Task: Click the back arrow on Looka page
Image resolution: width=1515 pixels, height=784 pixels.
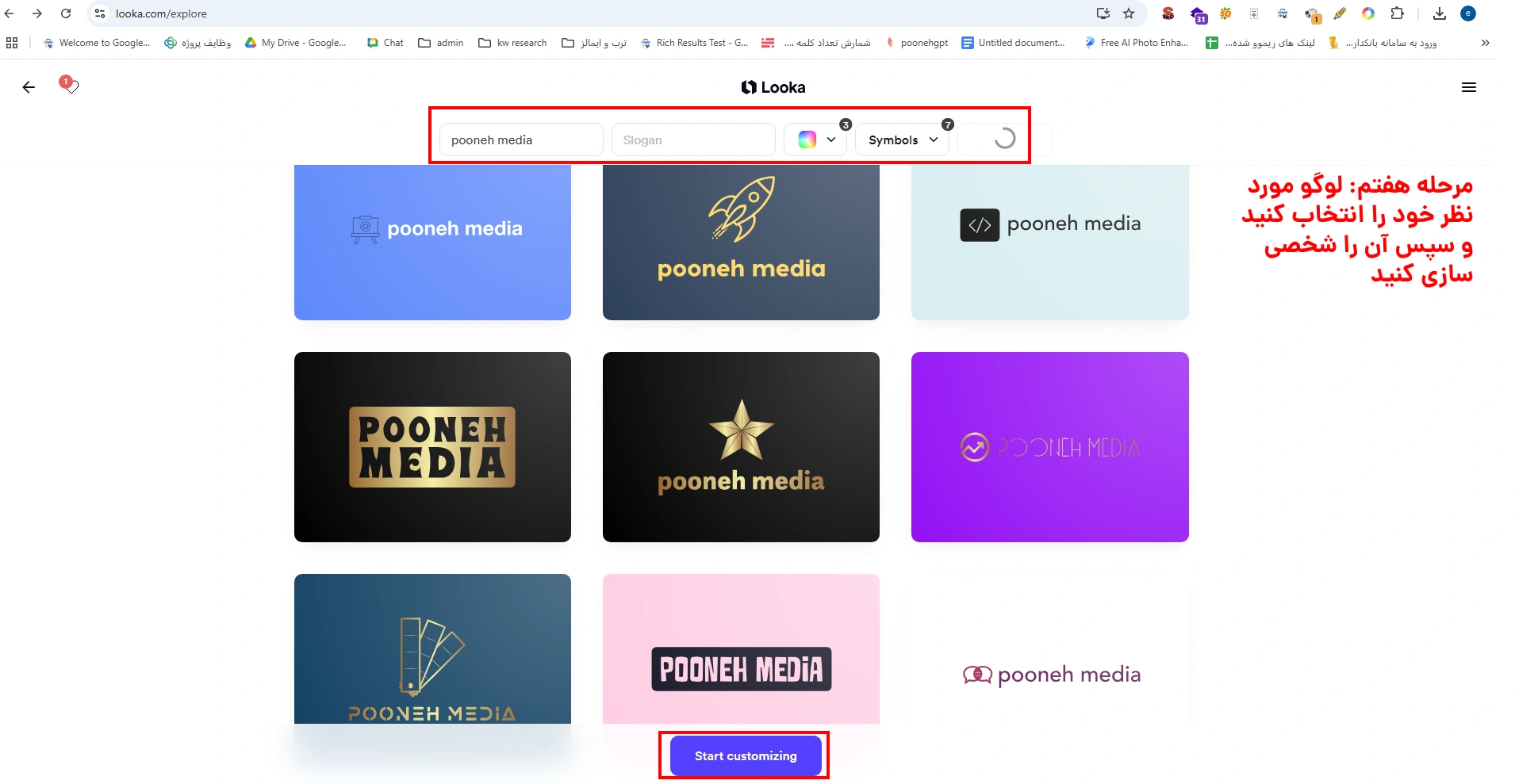Action: tap(29, 88)
